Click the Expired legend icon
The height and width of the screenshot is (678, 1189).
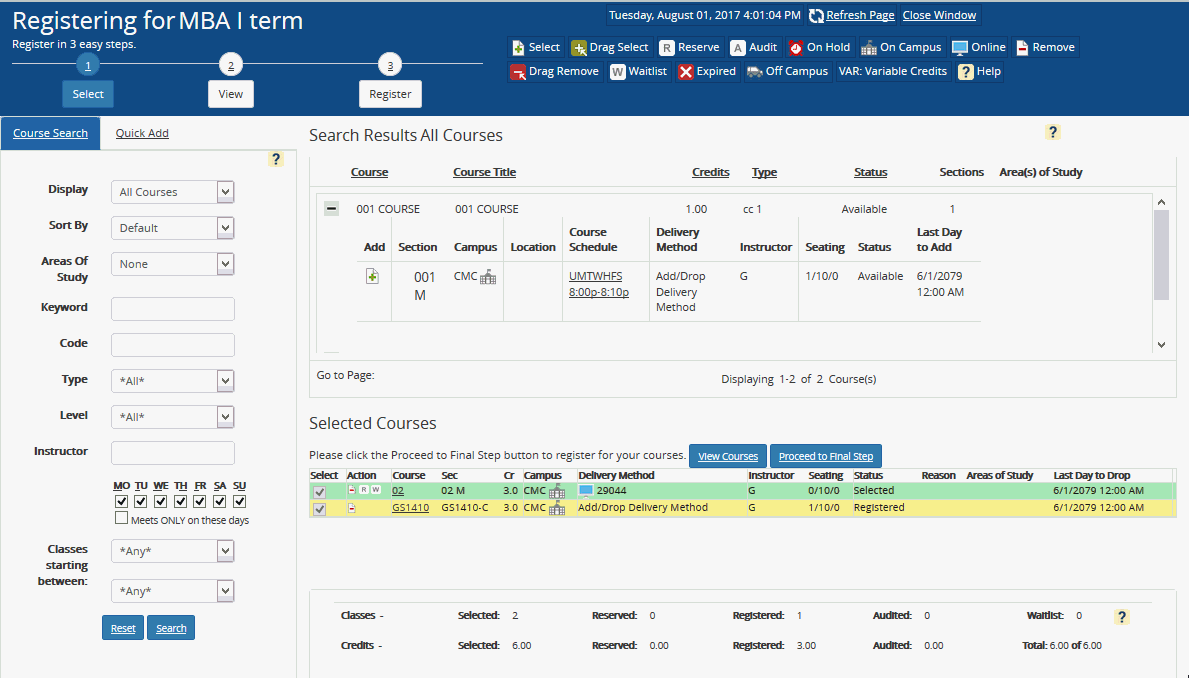(x=685, y=72)
